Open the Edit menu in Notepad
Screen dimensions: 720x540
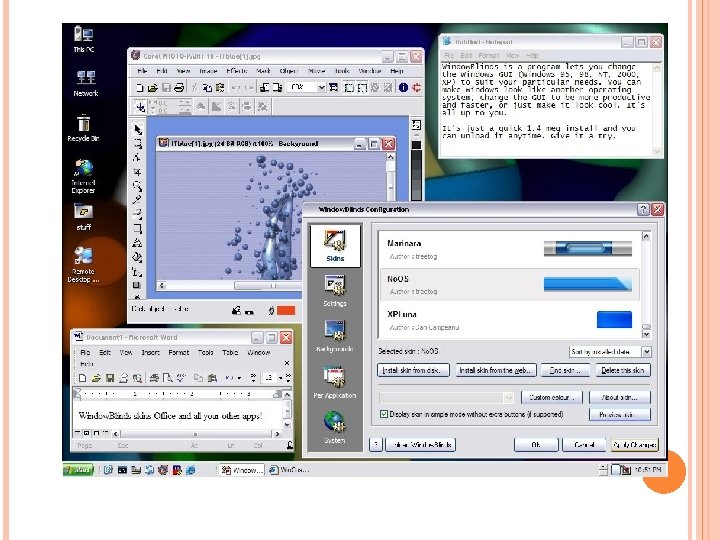pos(466,55)
